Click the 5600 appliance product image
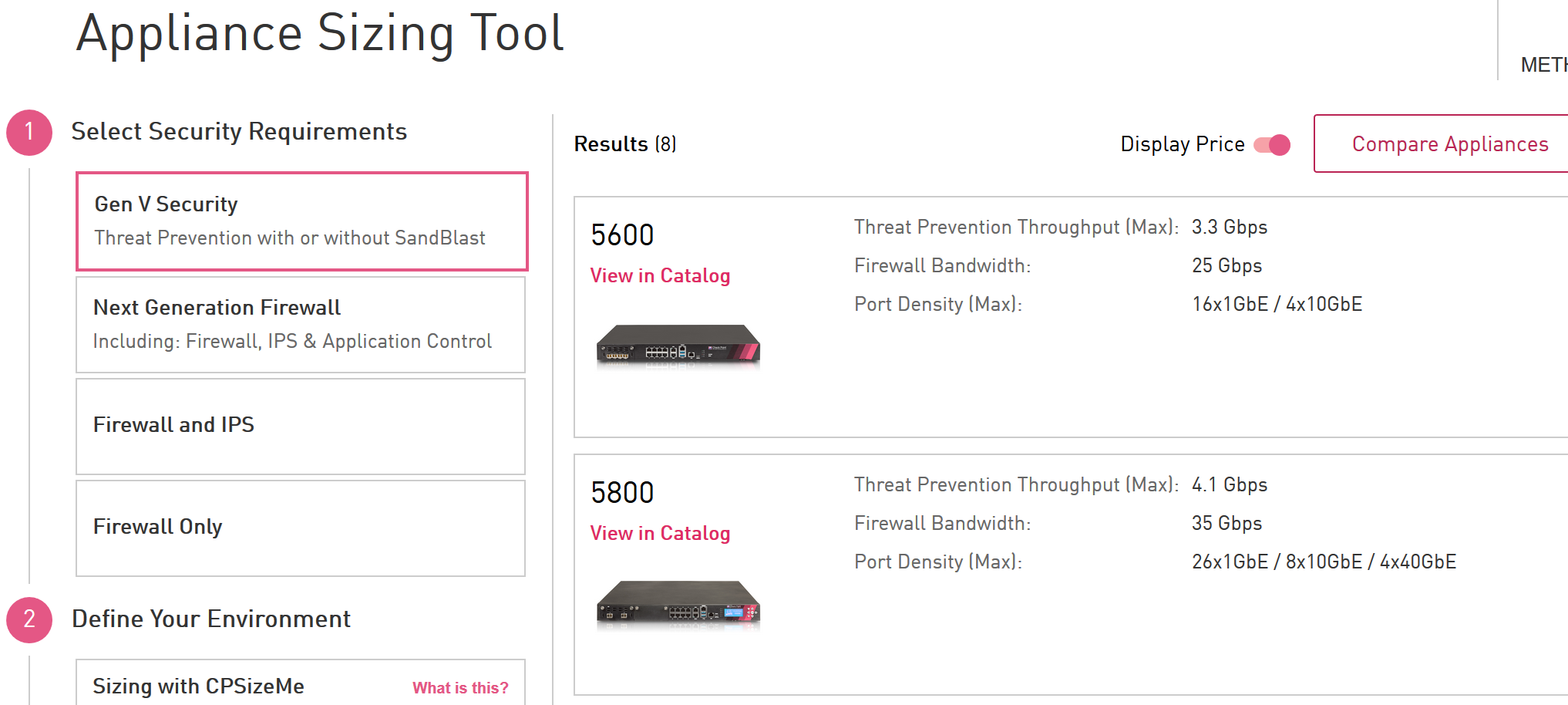1568x705 pixels. click(x=678, y=346)
